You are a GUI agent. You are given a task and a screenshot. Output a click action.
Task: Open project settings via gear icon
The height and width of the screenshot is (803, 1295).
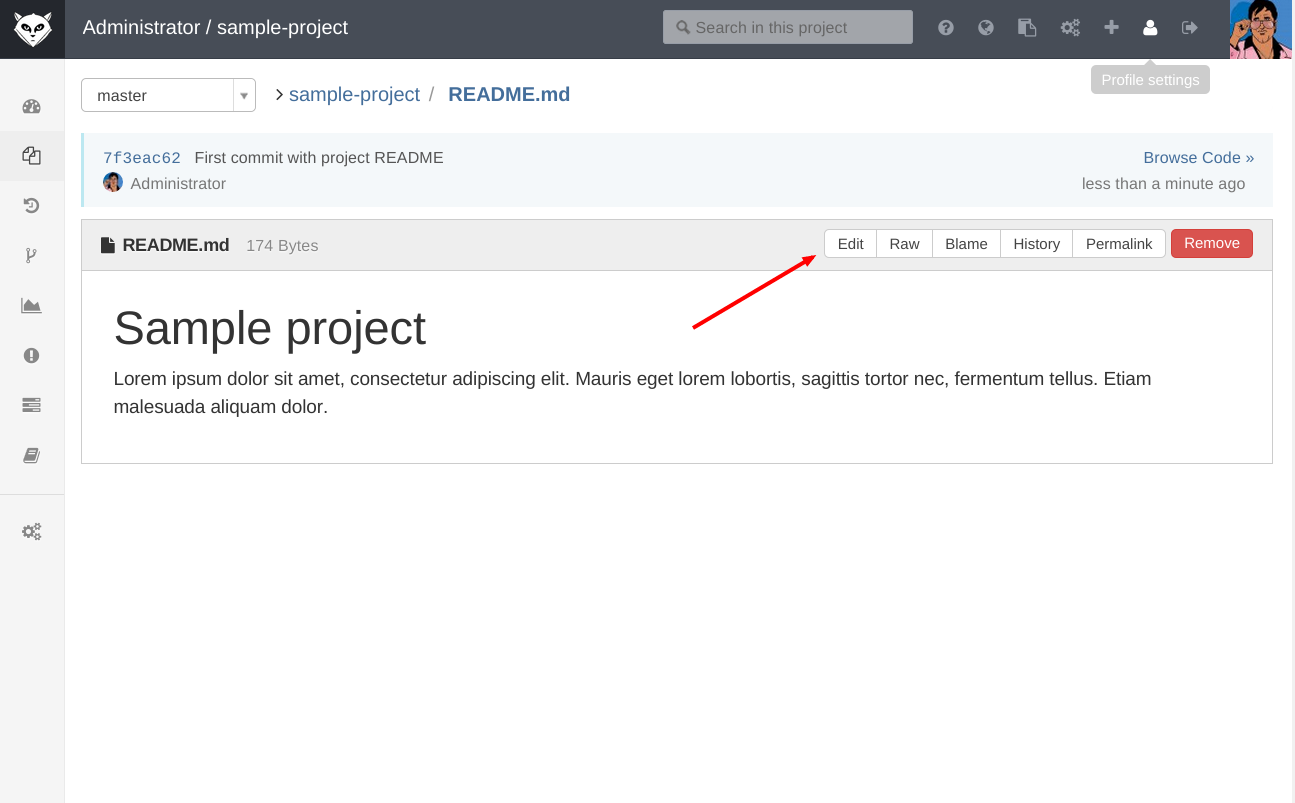(31, 531)
